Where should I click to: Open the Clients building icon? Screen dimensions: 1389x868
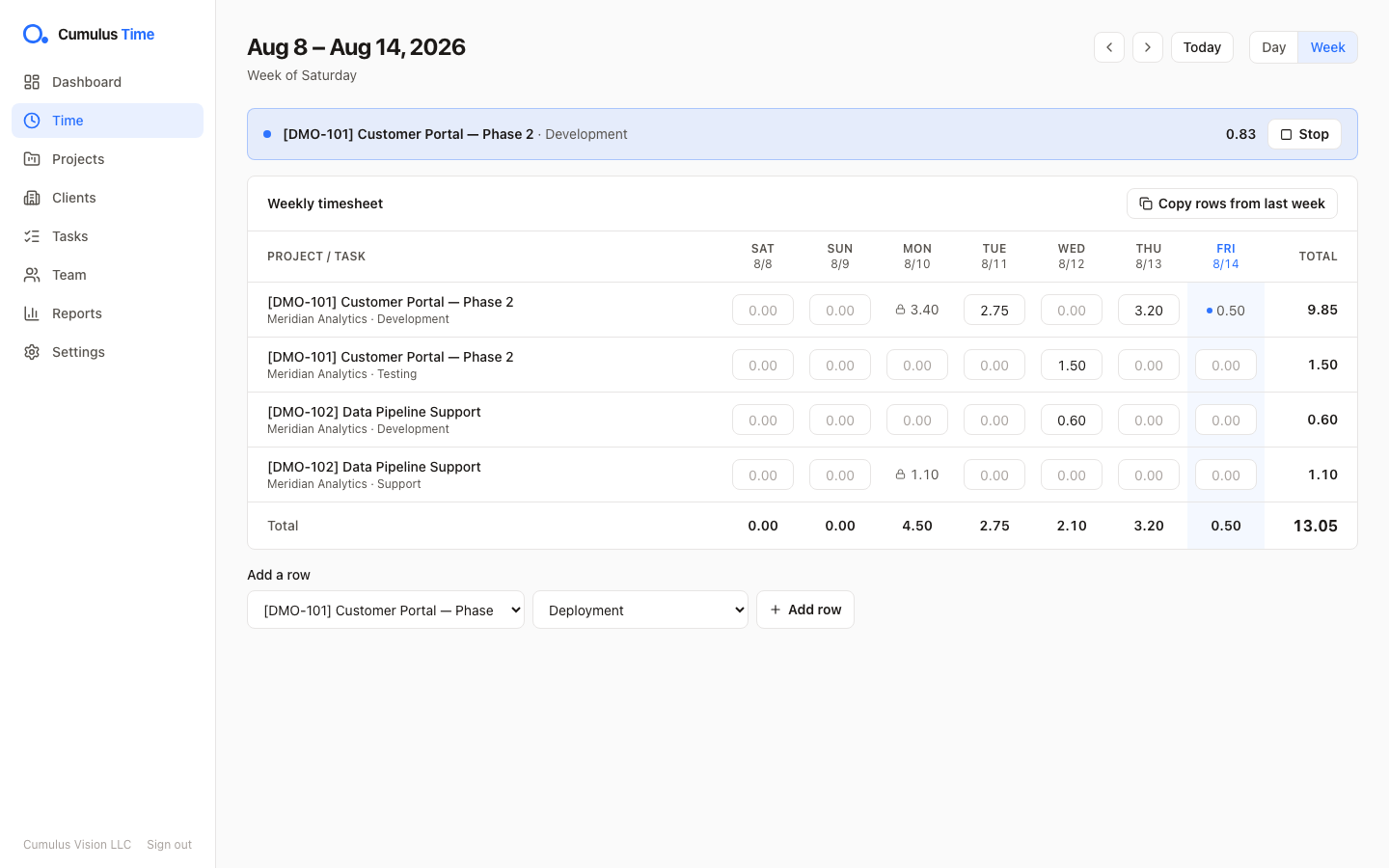click(32, 198)
